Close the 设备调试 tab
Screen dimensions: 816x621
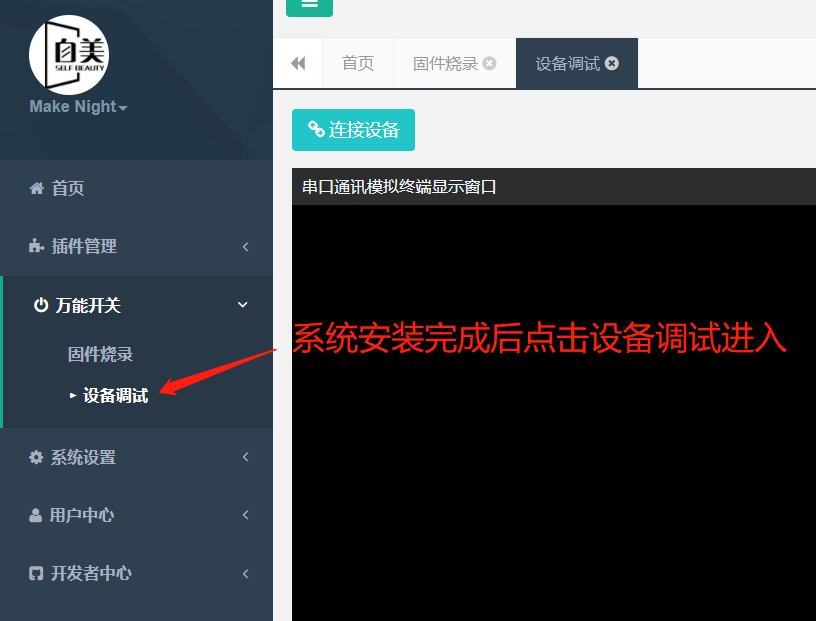tap(612, 64)
